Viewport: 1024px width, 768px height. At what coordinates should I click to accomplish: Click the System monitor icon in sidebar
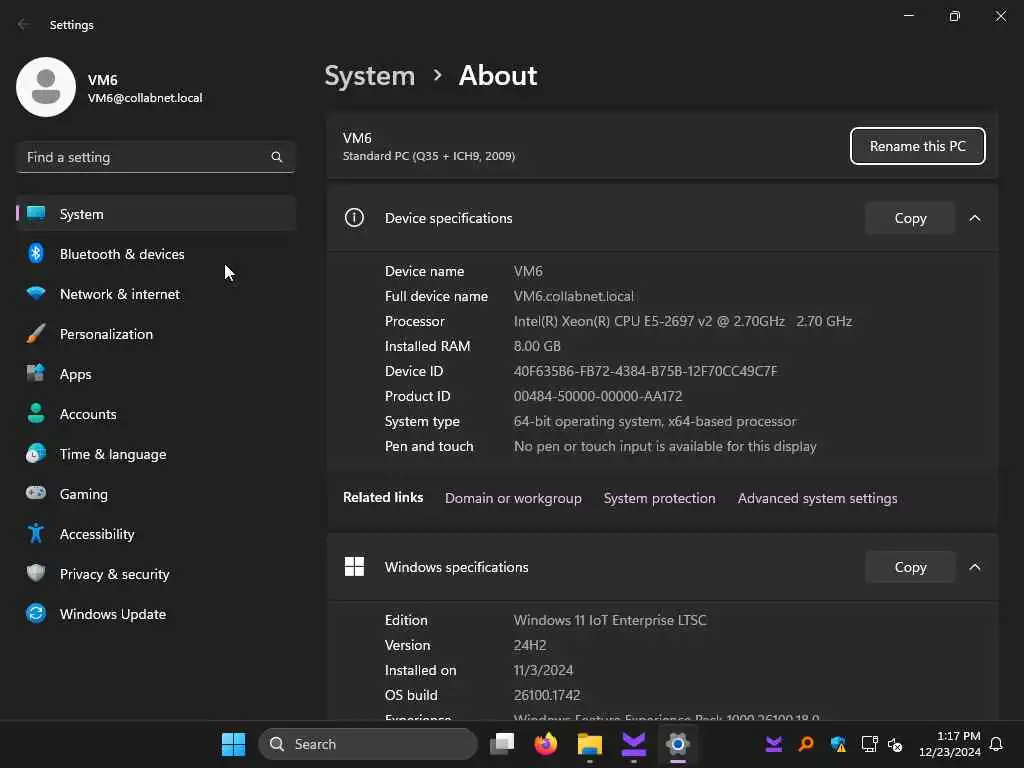pyautogui.click(x=36, y=213)
